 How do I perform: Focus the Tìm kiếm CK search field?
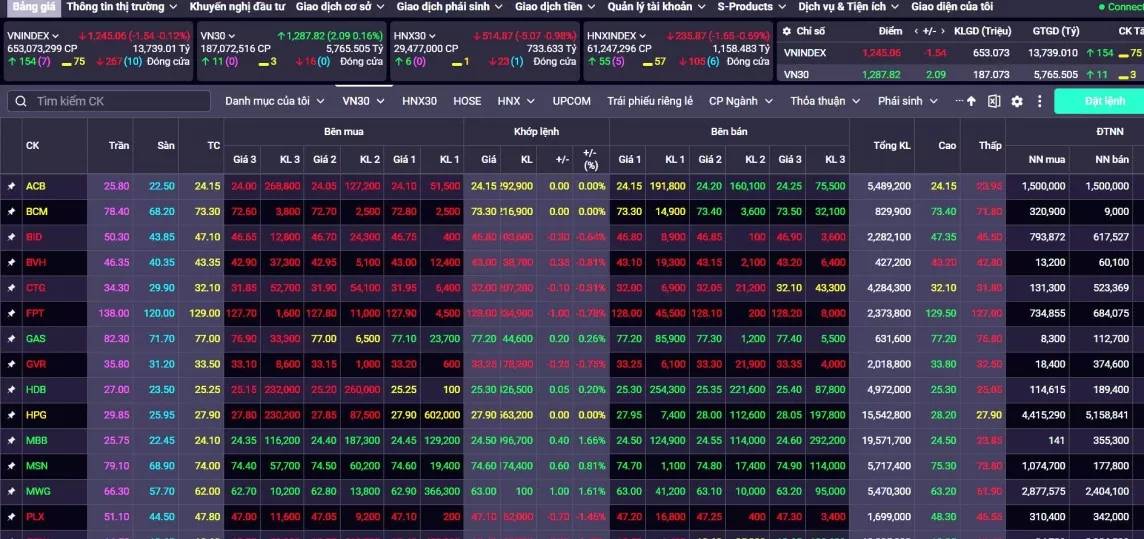click(109, 101)
